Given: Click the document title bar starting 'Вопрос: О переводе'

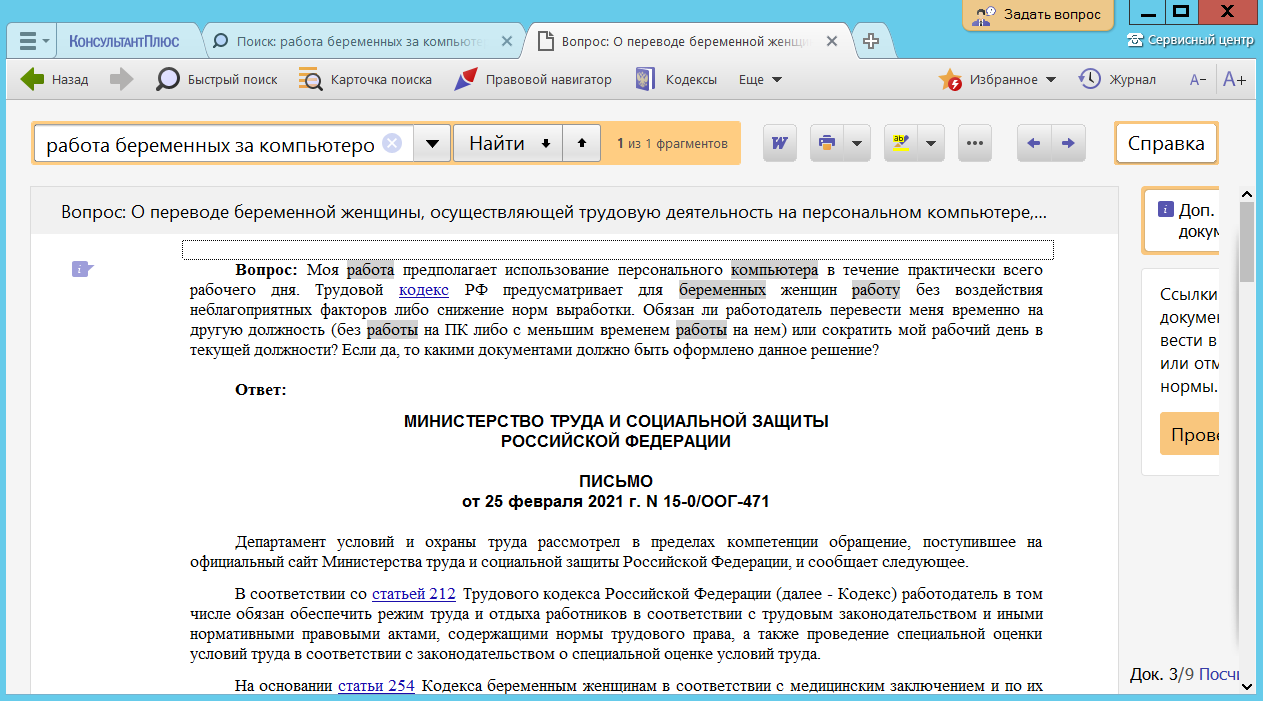Looking at the screenshot, I should [x=574, y=212].
